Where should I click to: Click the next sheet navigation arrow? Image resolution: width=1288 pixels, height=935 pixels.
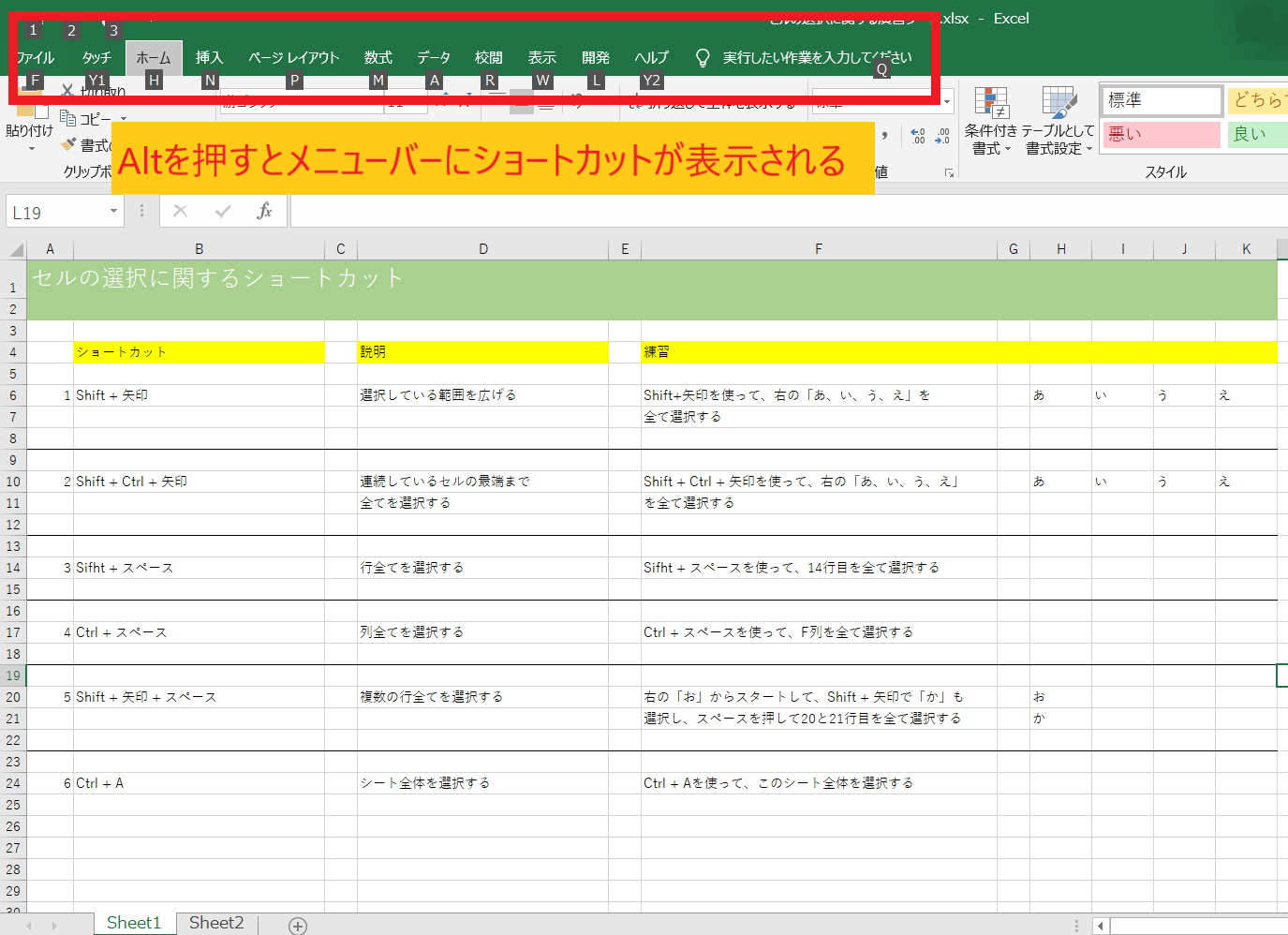54,926
